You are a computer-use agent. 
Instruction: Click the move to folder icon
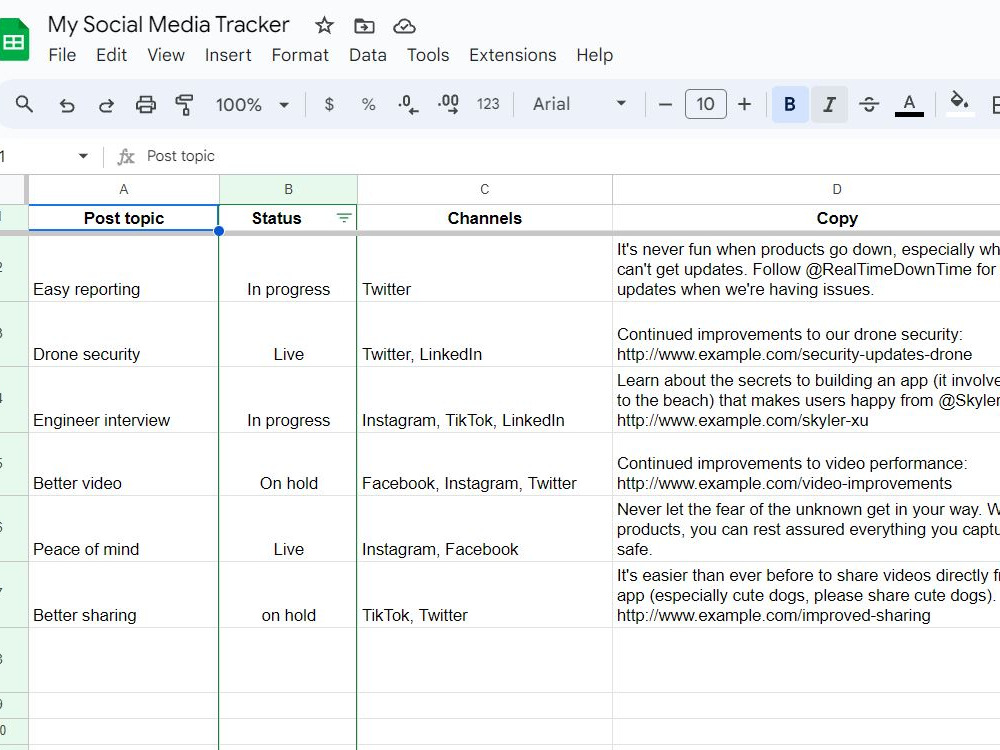(x=364, y=26)
